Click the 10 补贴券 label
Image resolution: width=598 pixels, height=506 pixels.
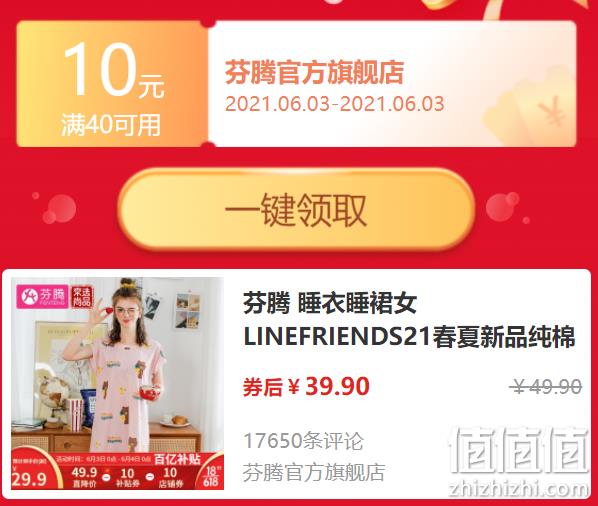(127, 477)
